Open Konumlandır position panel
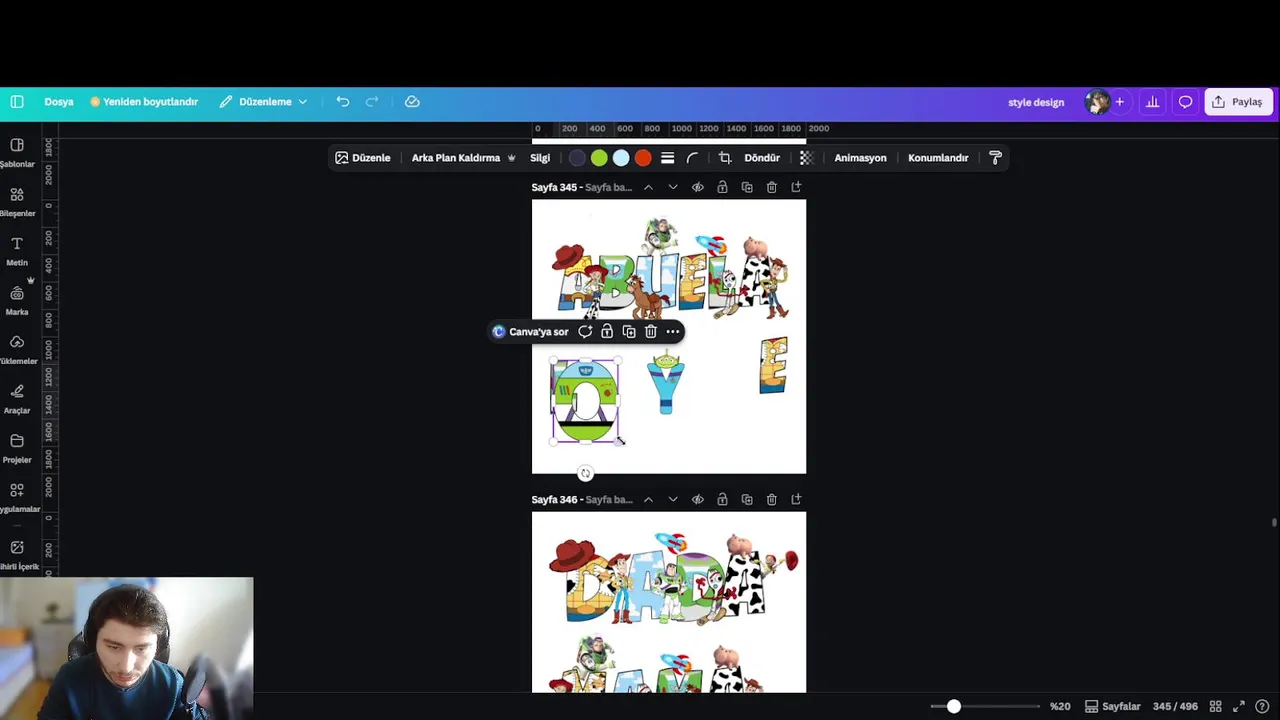The height and width of the screenshot is (720, 1280). 938,158
